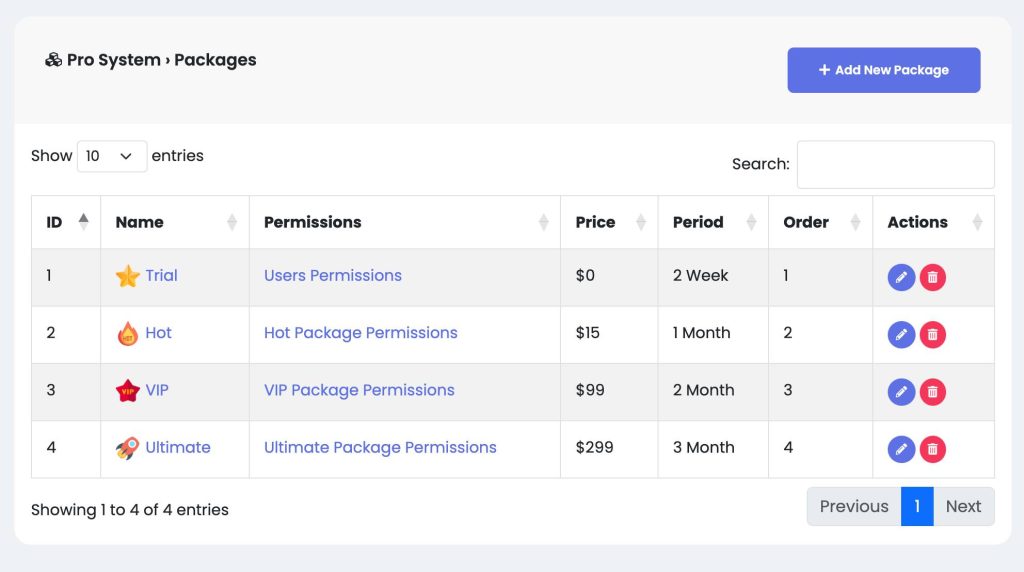Open Ultimate Package Permissions link
1024x572 pixels.
380,448
